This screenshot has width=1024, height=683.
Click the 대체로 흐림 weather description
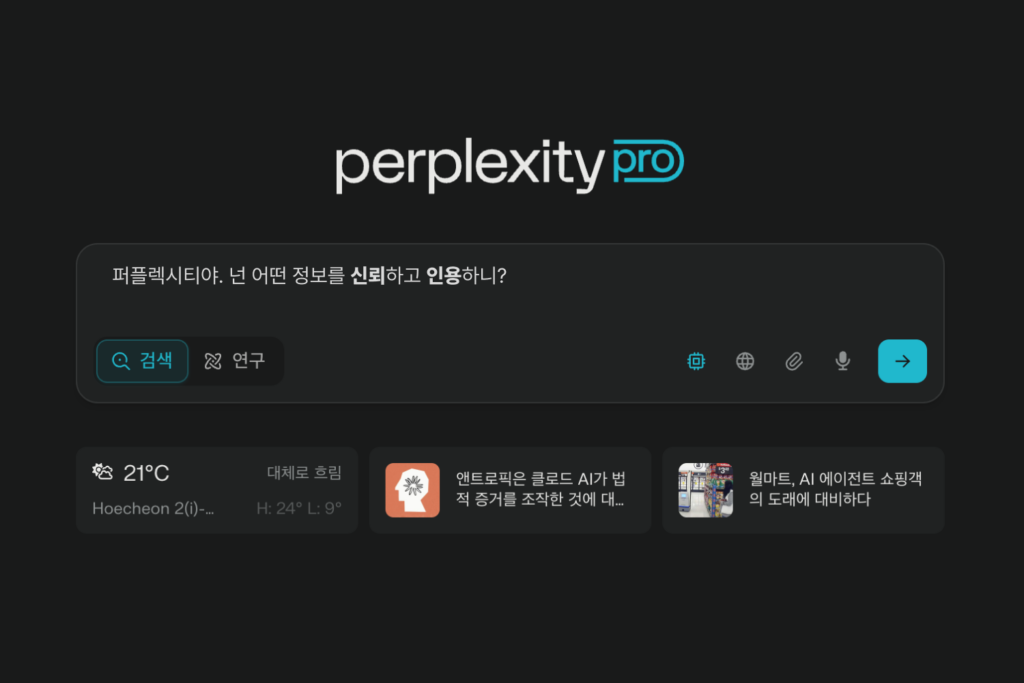(304, 472)
